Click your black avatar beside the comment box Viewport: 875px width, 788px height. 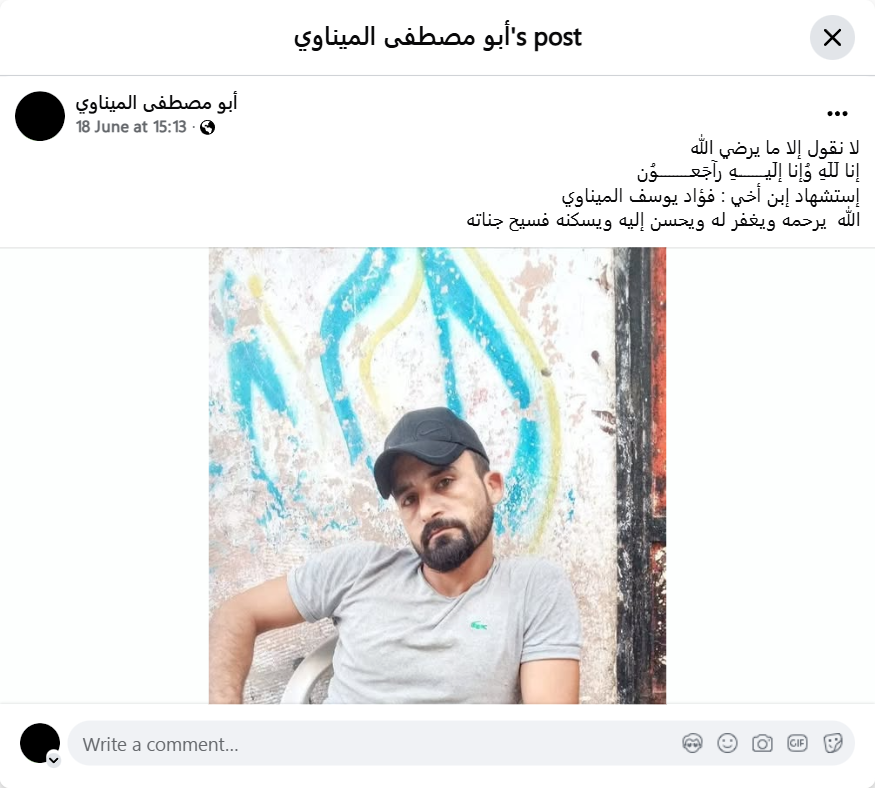click(x=40, y=743)
